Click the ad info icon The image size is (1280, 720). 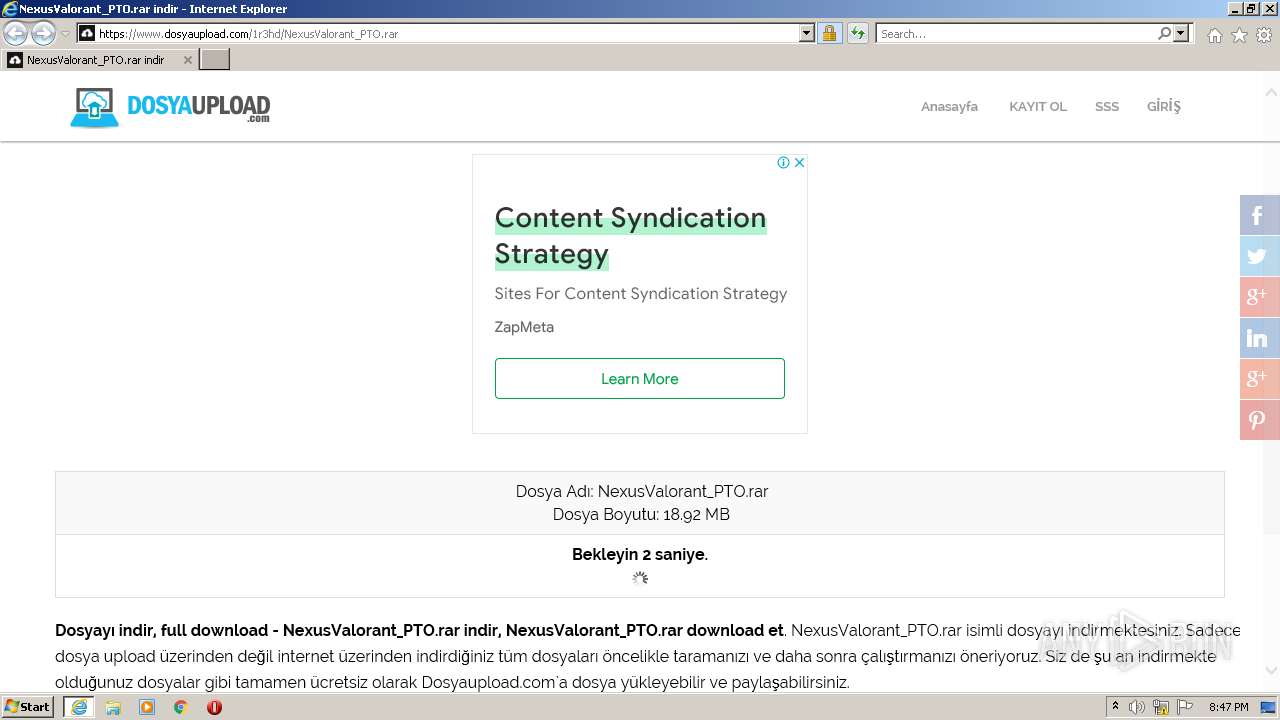pyautogui.click(x=784, y=162)
